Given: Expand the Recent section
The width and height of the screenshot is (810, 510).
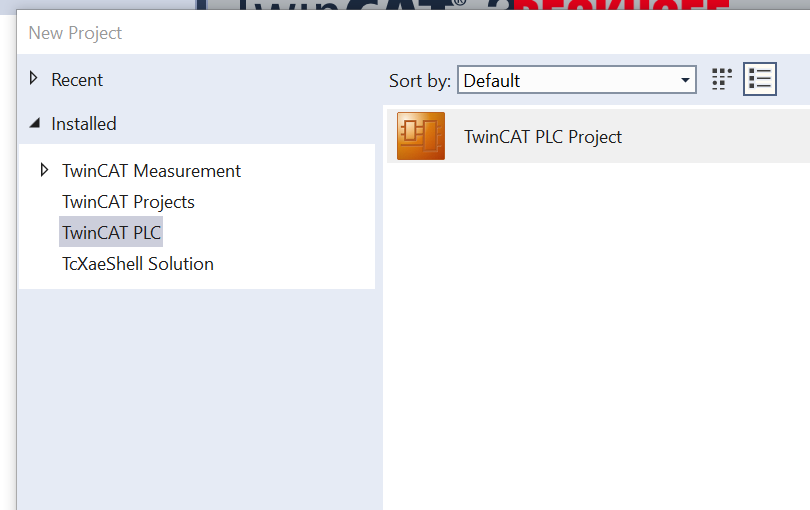Looking at the screenshot, I should [34, 79].
